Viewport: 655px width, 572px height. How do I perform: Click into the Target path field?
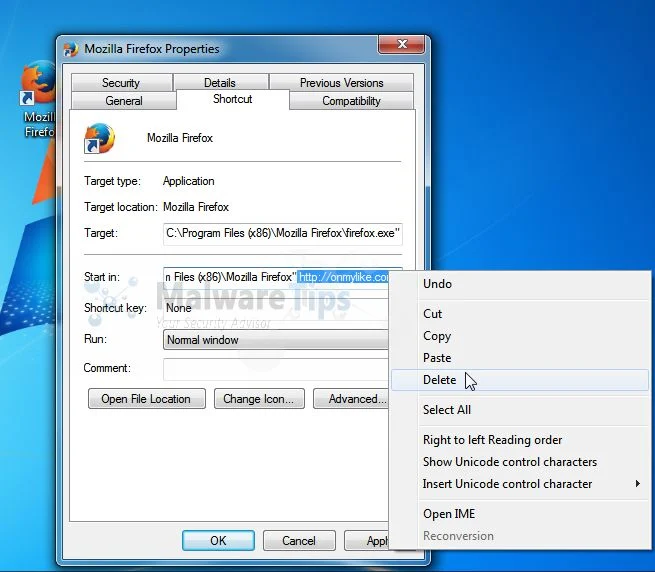point(283,233)
